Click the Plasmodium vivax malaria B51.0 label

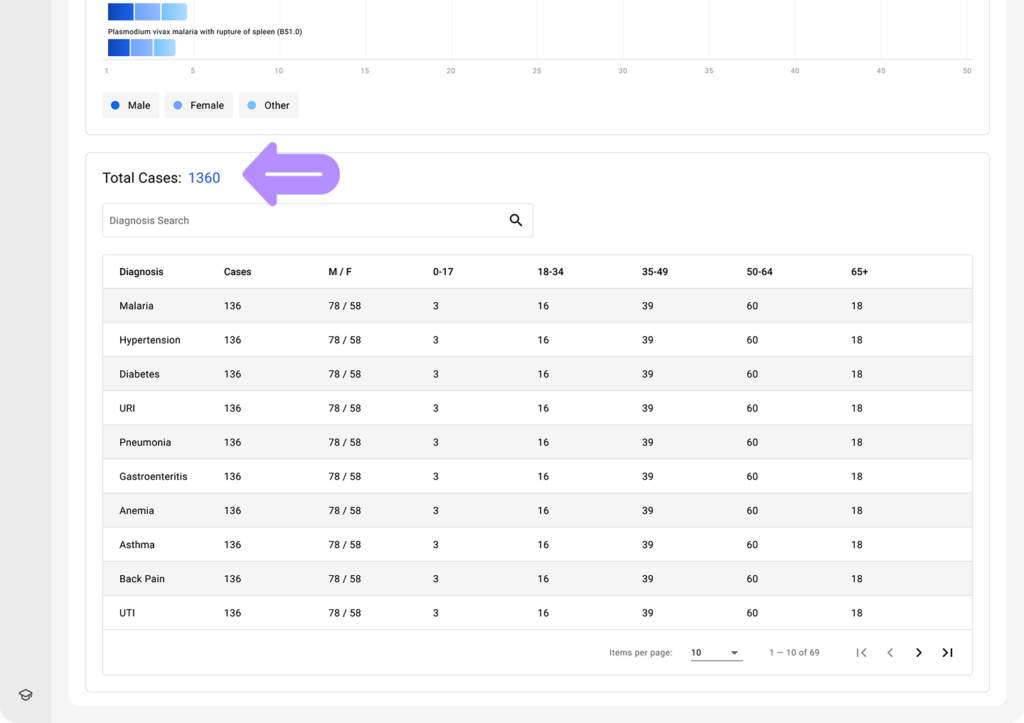click(204, 31)
